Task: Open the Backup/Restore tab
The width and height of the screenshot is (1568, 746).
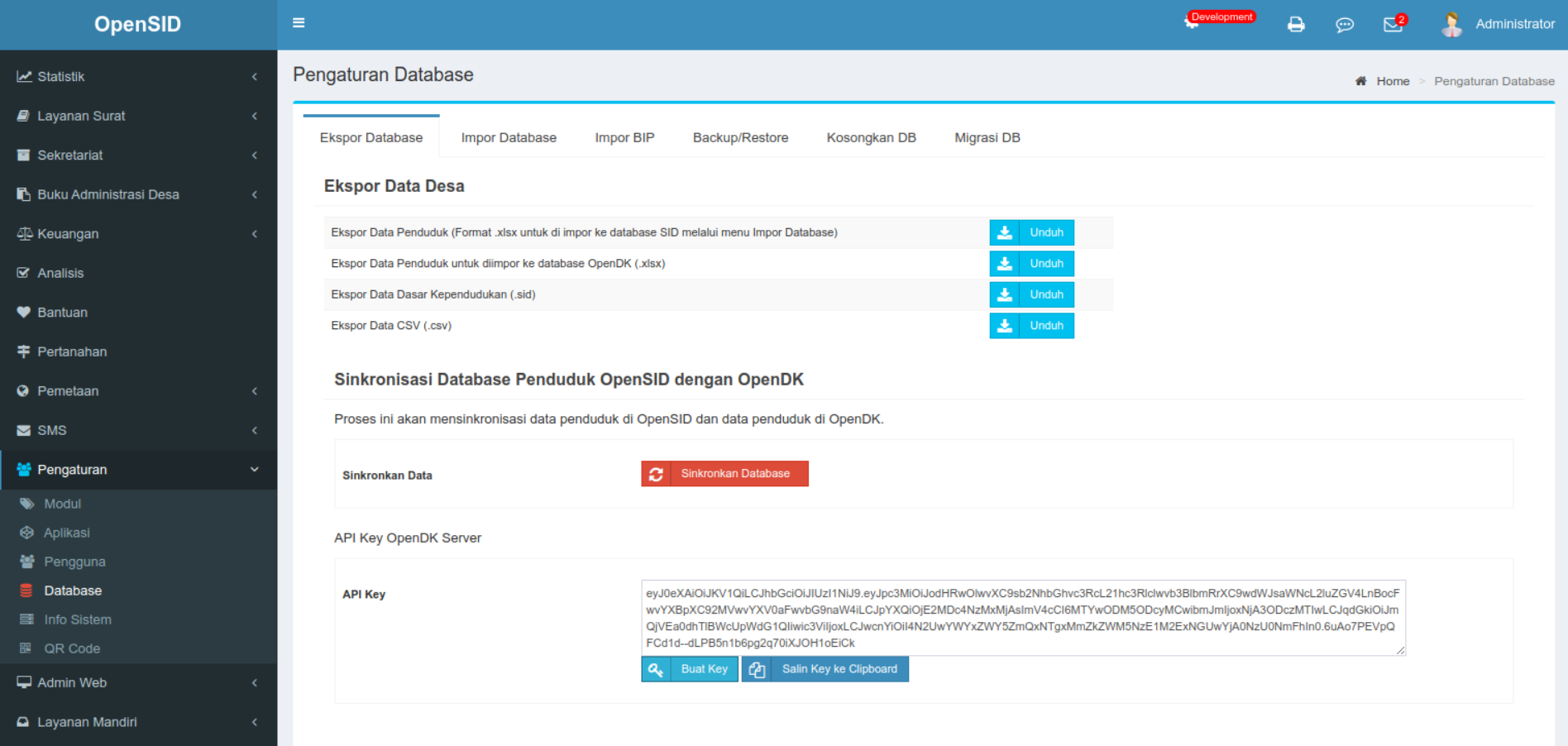Action: (x=740, y=137)
